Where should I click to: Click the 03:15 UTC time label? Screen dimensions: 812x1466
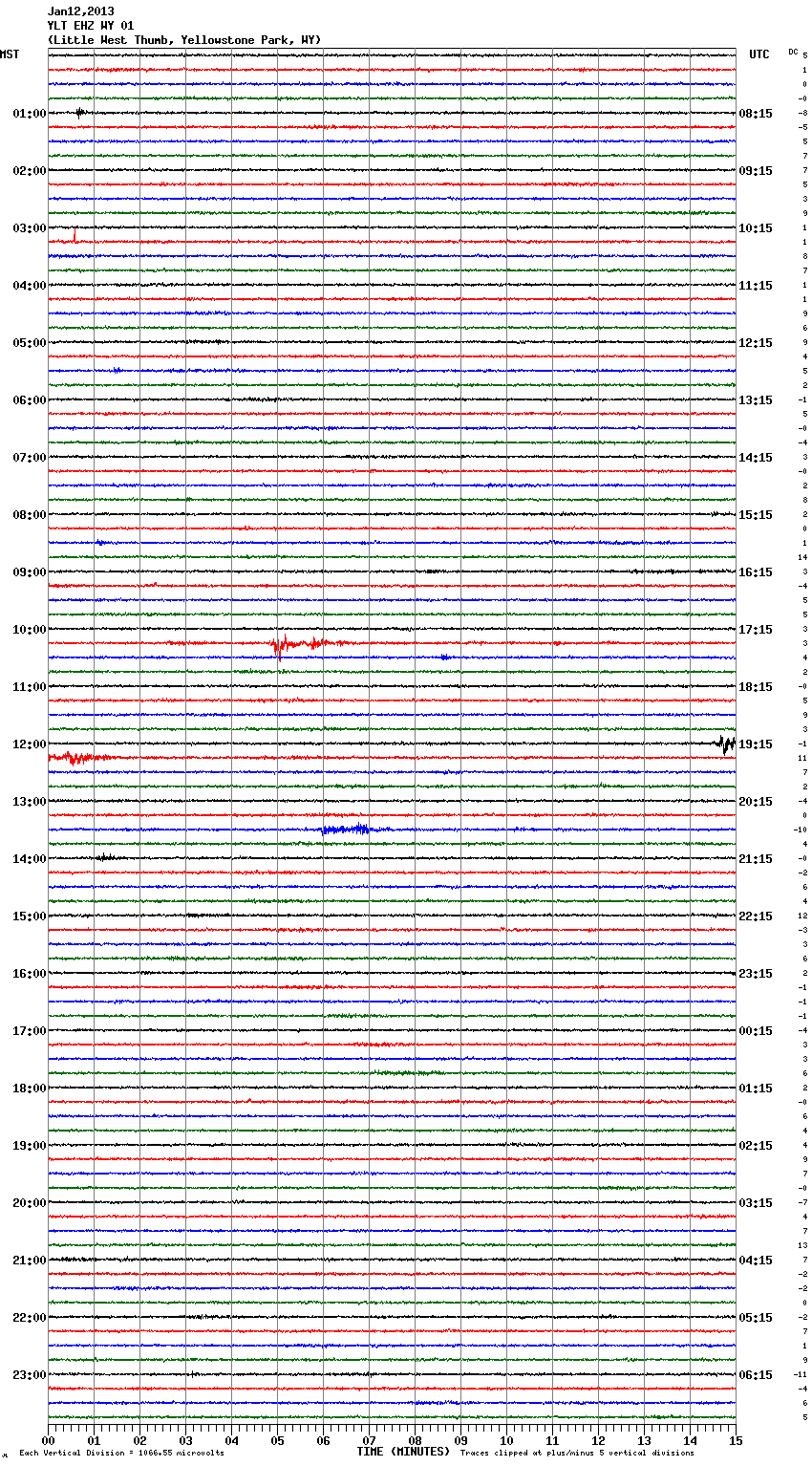(756, 1203)
